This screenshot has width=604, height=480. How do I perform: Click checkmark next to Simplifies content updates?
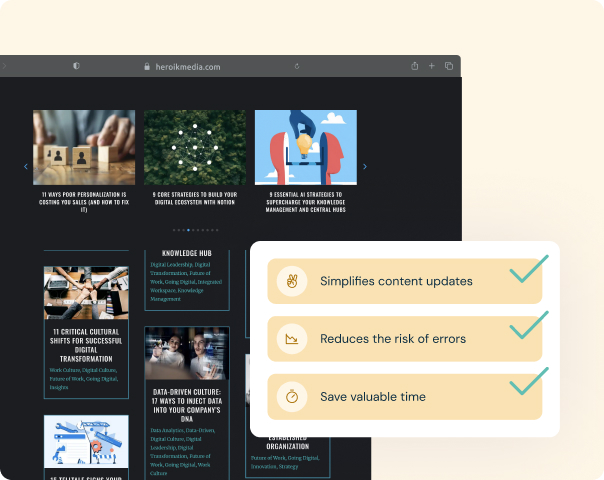529,269
